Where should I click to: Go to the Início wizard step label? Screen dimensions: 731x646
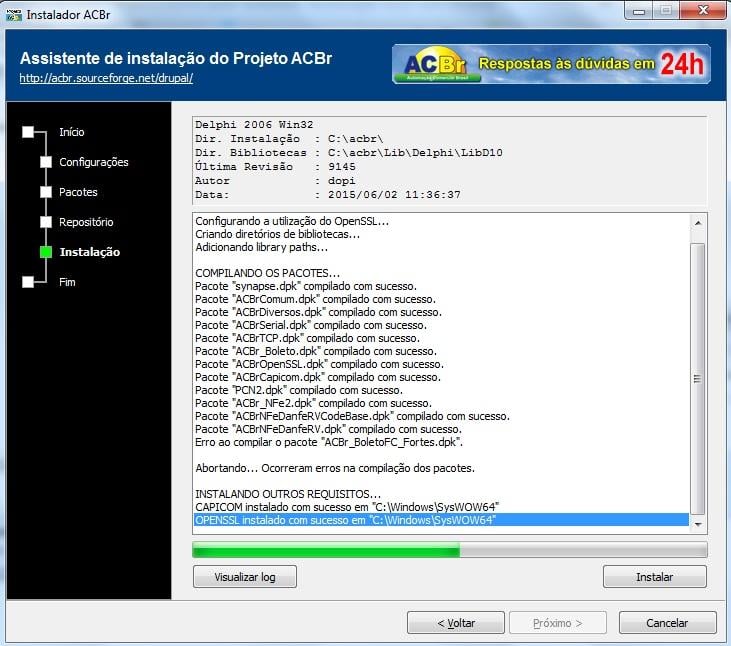(72, 132)
